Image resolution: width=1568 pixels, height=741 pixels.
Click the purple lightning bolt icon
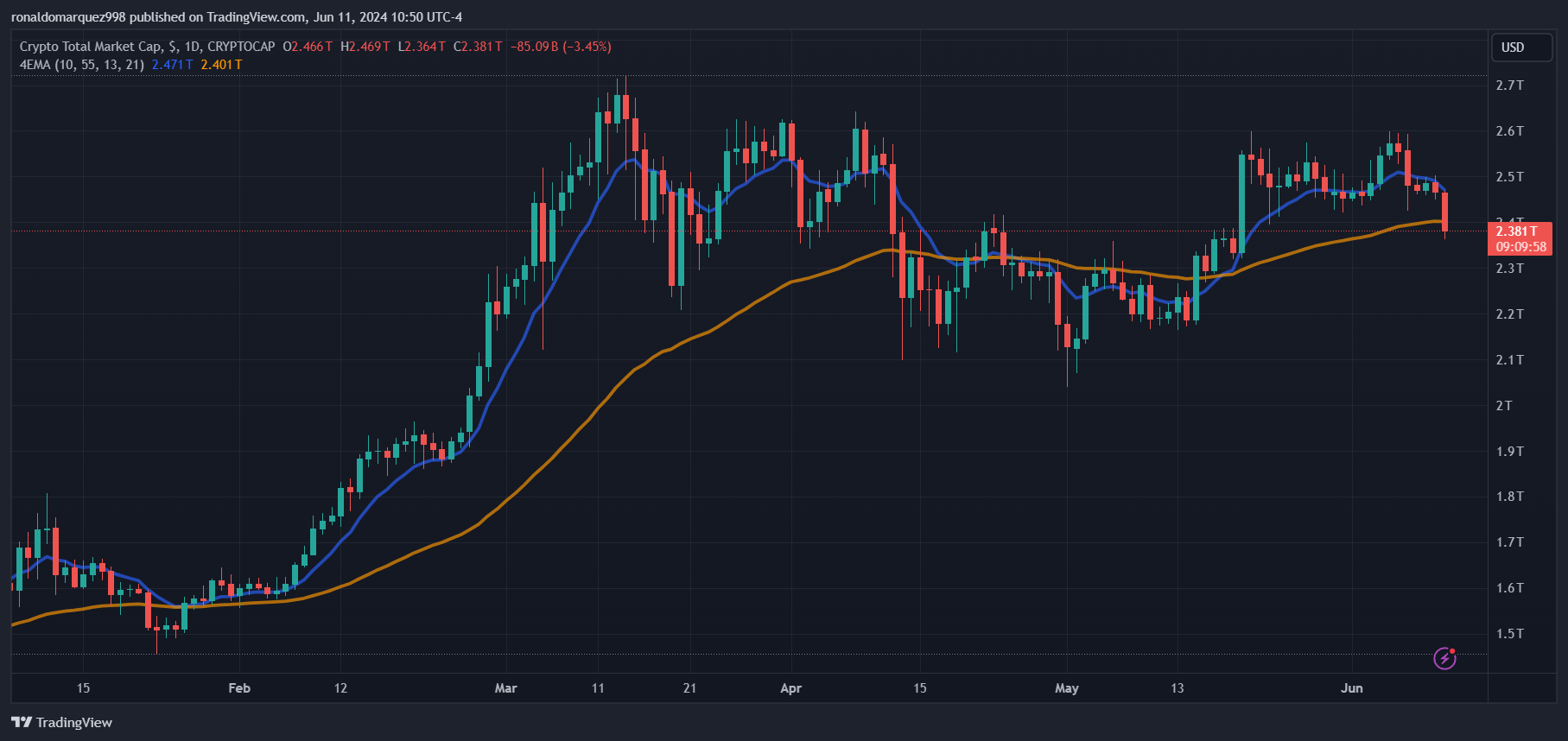coord(1444,659)
